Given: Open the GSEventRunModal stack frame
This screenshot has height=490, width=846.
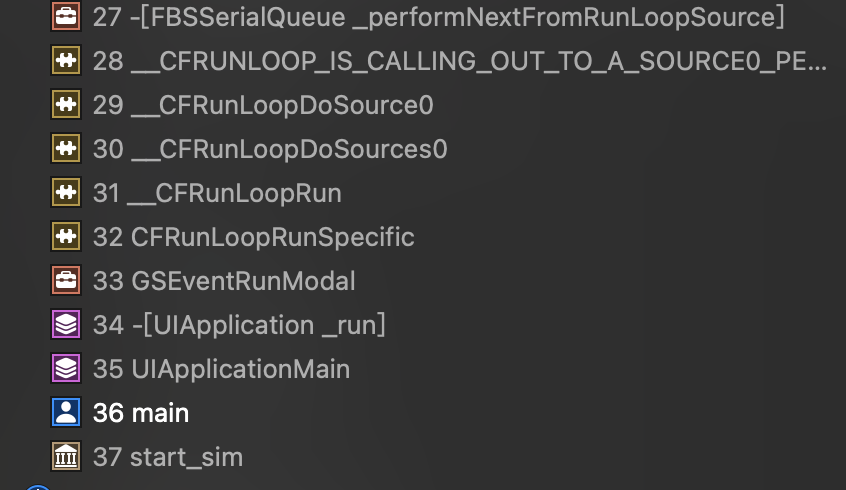Looking at the screenshot, I should pyautogui.click(x=224, y=281).
